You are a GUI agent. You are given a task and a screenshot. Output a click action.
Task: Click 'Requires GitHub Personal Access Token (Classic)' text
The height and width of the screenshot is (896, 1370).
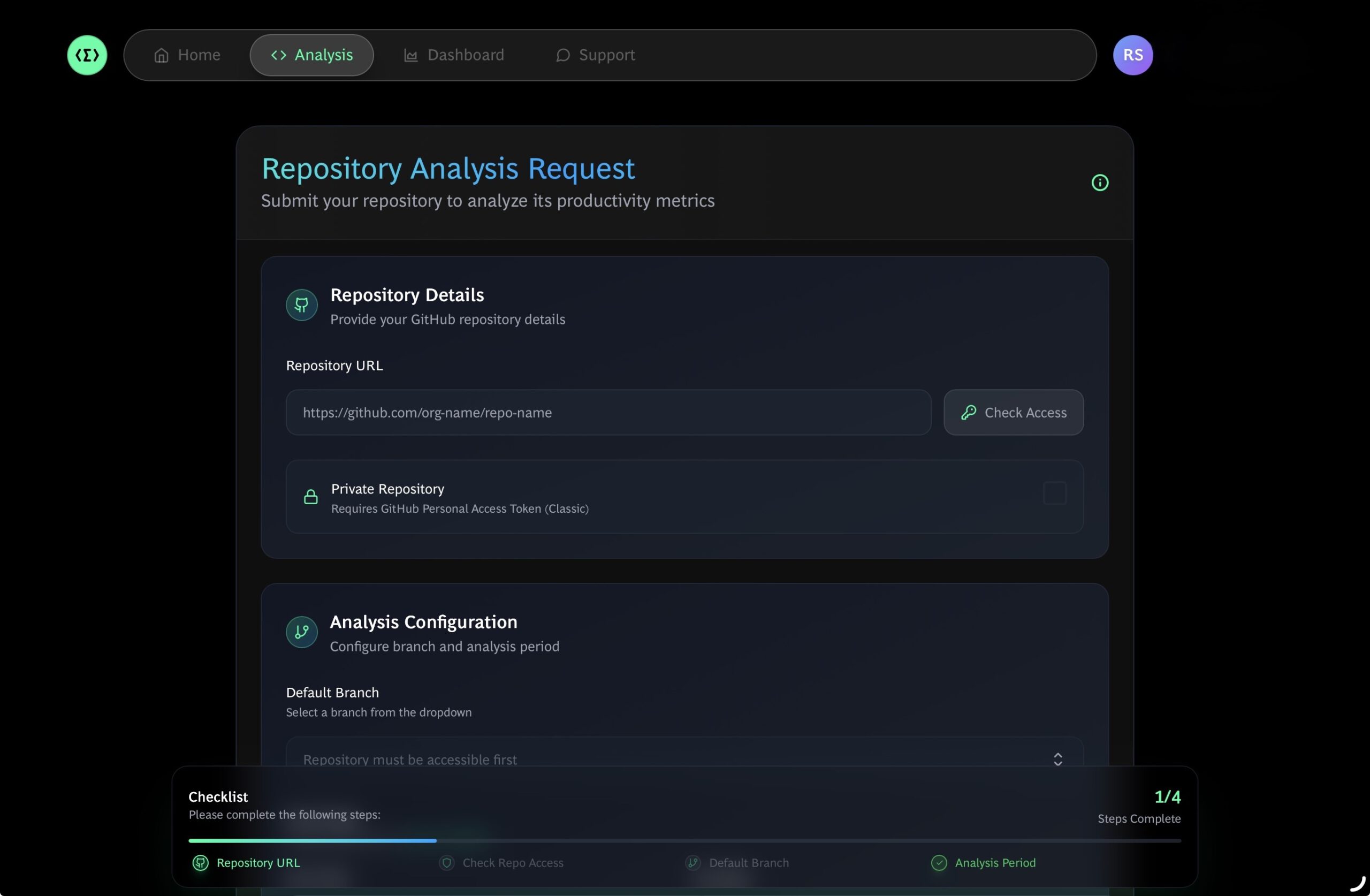(459, 508)
